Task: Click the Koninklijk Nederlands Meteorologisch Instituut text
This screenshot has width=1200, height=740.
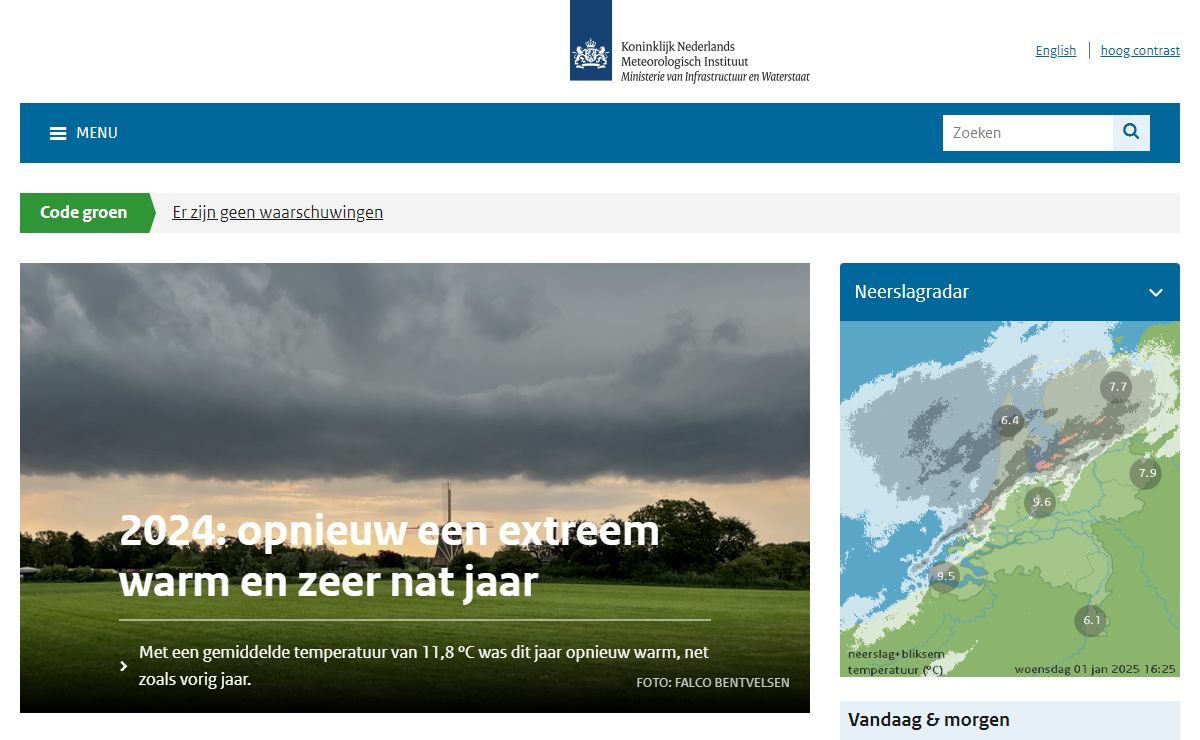Action: (x=684, y=54)
